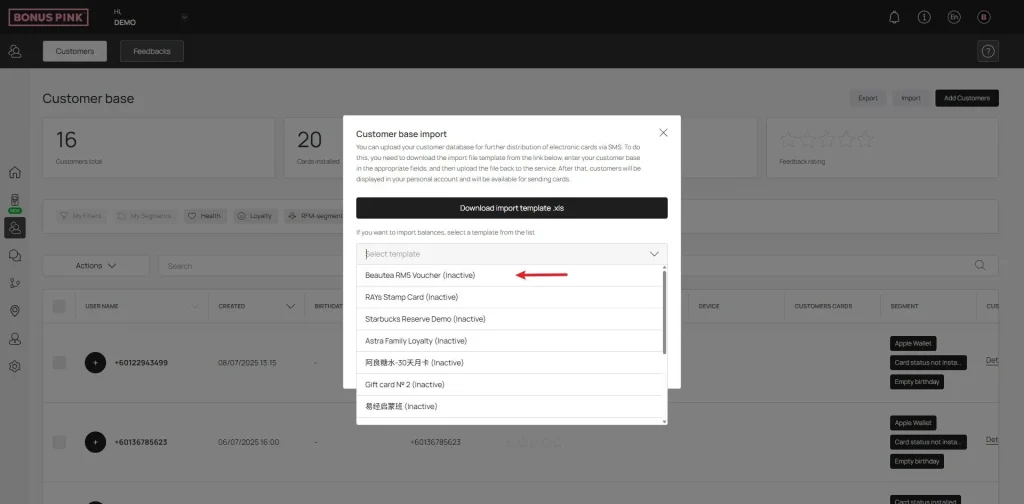Open the settings gear in sidebar
Viewport: 1024px width, 504px height.
(x=15, y=366)
